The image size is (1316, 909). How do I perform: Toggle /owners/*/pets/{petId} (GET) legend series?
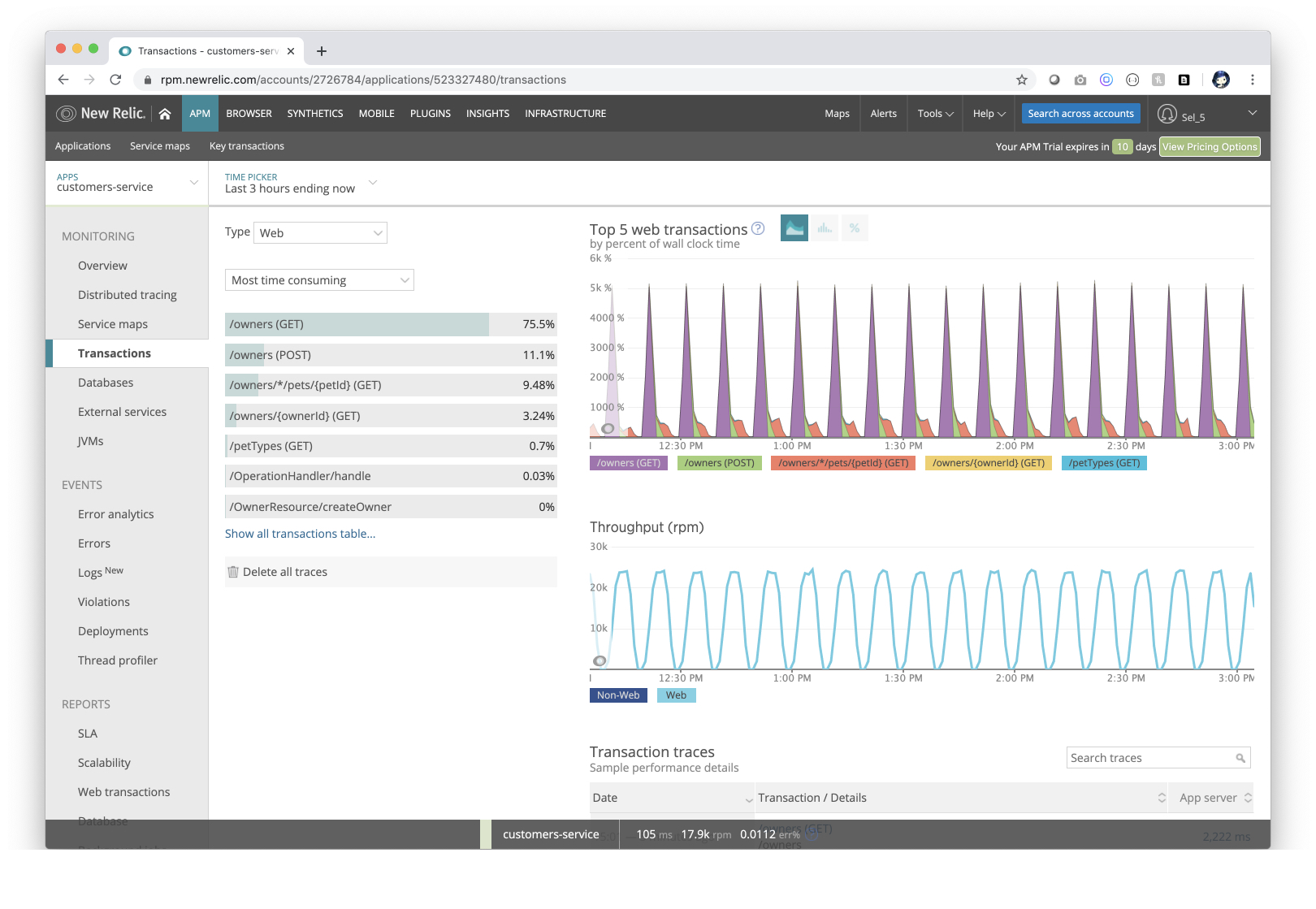pyautogui.click(x=843, y=463)
